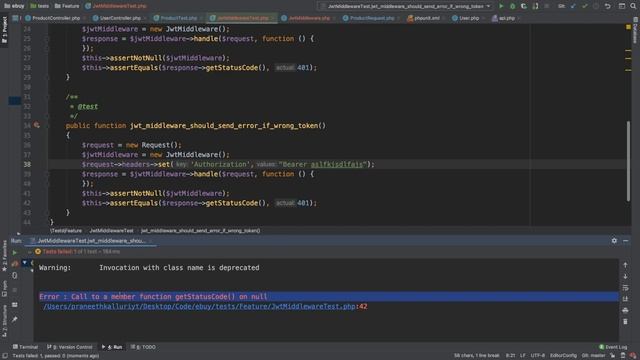Viewport: 640px width, 360px height.
Task: Run the selected test configuration with green play
Action: 501,6
